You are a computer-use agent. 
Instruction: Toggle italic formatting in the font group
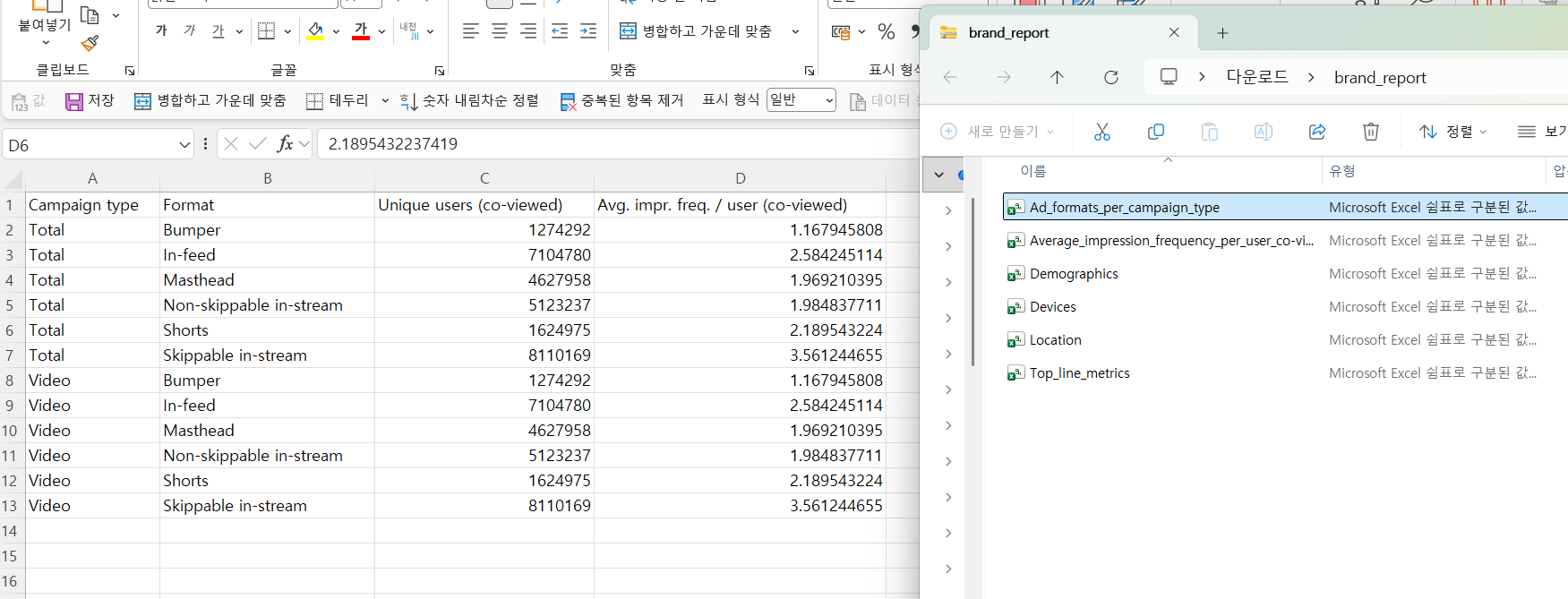point(189,30)
